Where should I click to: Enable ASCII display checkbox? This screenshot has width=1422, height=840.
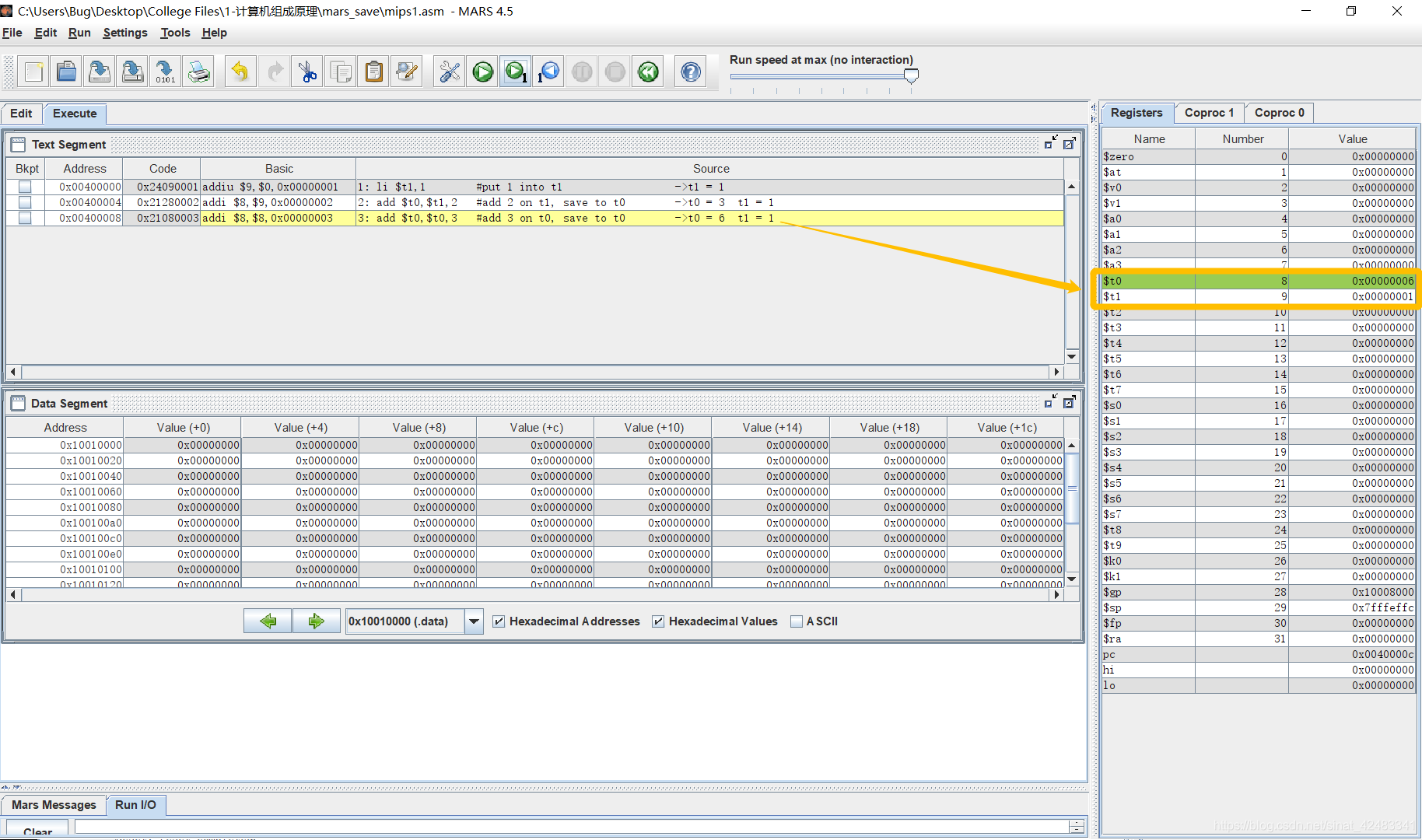tap(797, 621)
